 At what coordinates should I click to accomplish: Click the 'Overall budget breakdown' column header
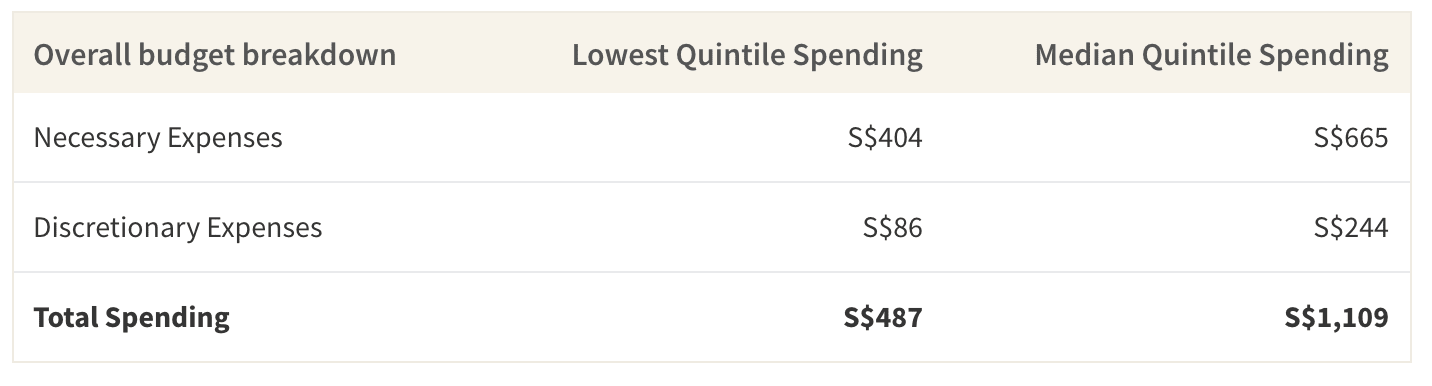(x=215, y=55)
